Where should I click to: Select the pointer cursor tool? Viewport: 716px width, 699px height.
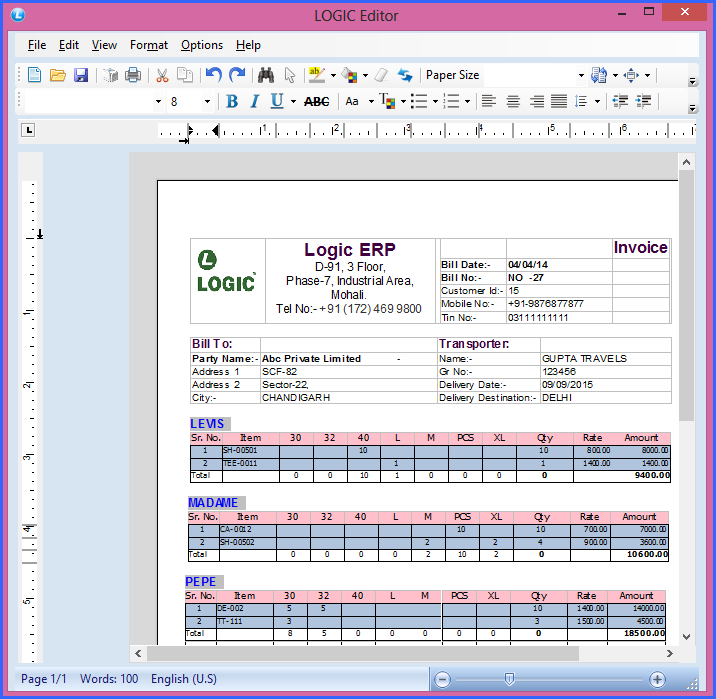click(x=290, y=75)
